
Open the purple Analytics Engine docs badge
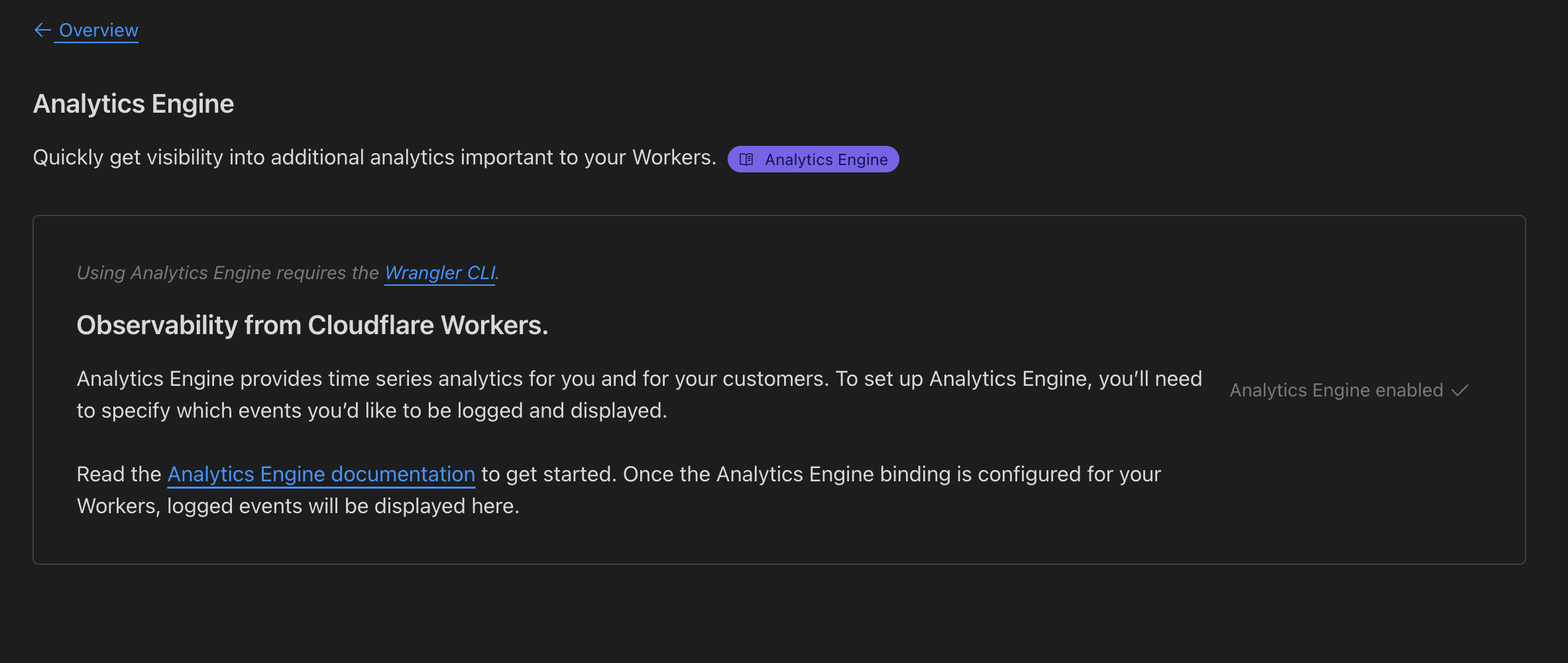[x=826, y=159]
